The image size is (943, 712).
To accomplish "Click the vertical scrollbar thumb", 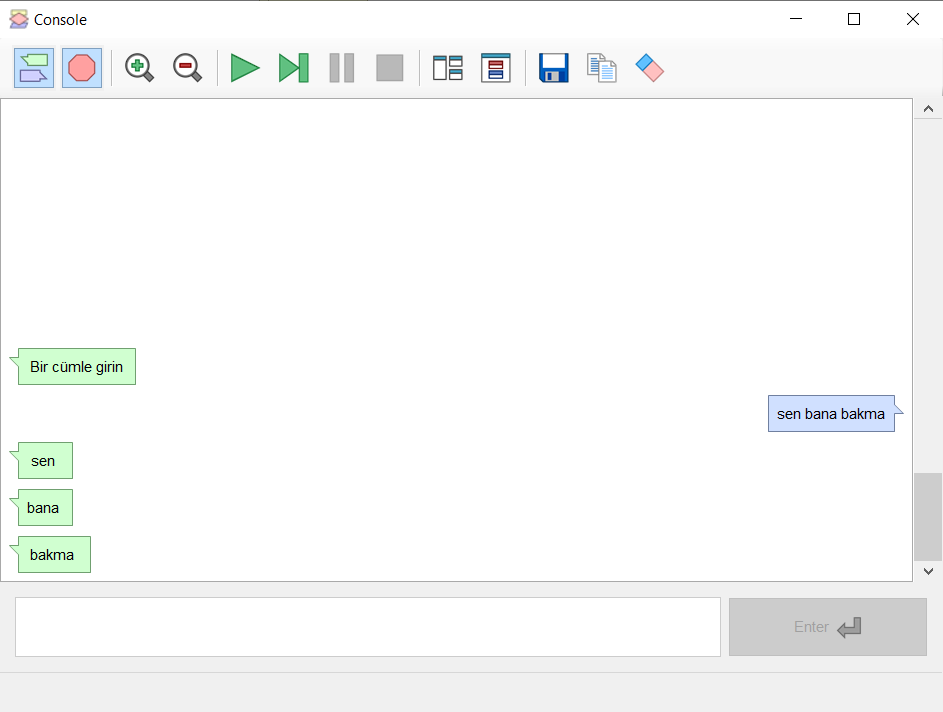I will pyautogui.click(x=928, y=517).
